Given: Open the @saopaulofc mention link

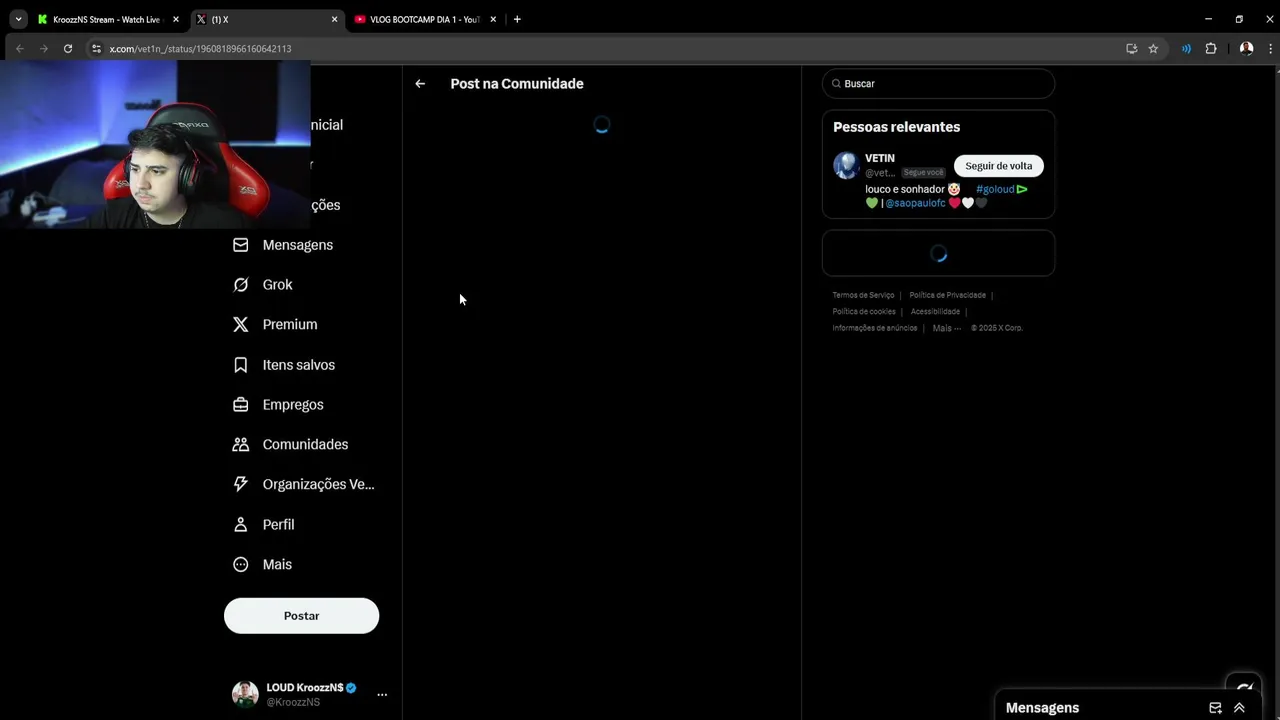Looking at the screenshot, I should tap(915, 203).
